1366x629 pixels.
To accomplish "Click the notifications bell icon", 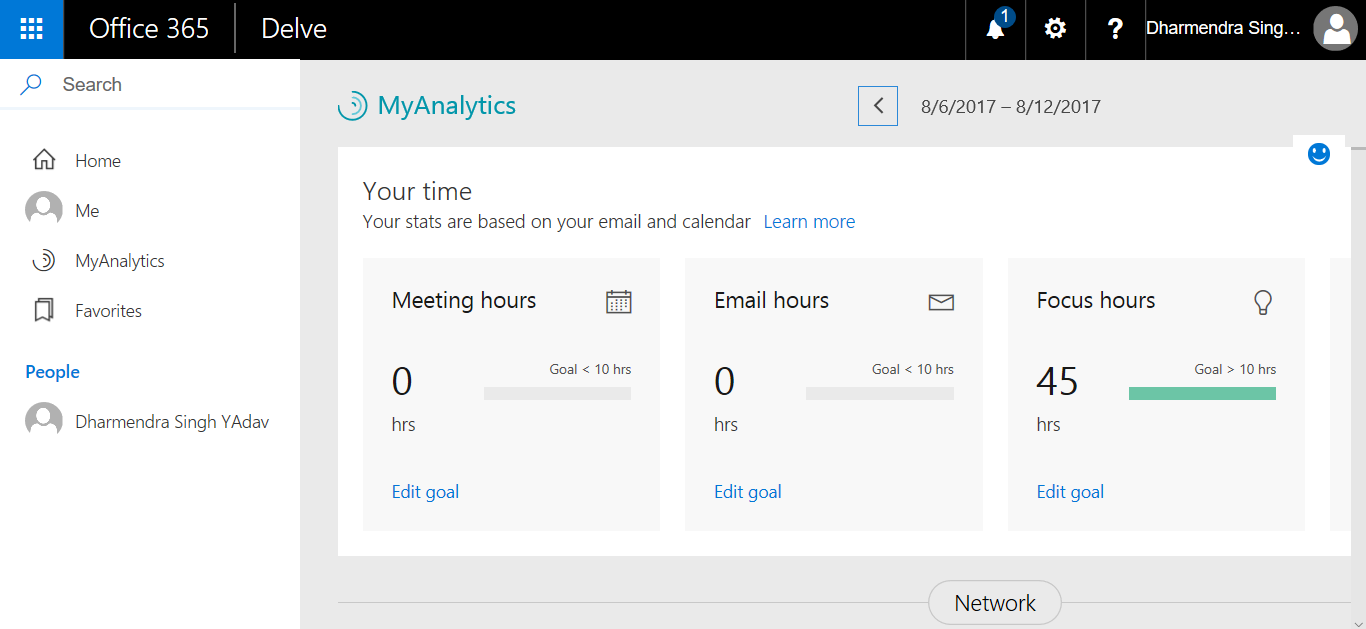I will pos(993,28).
